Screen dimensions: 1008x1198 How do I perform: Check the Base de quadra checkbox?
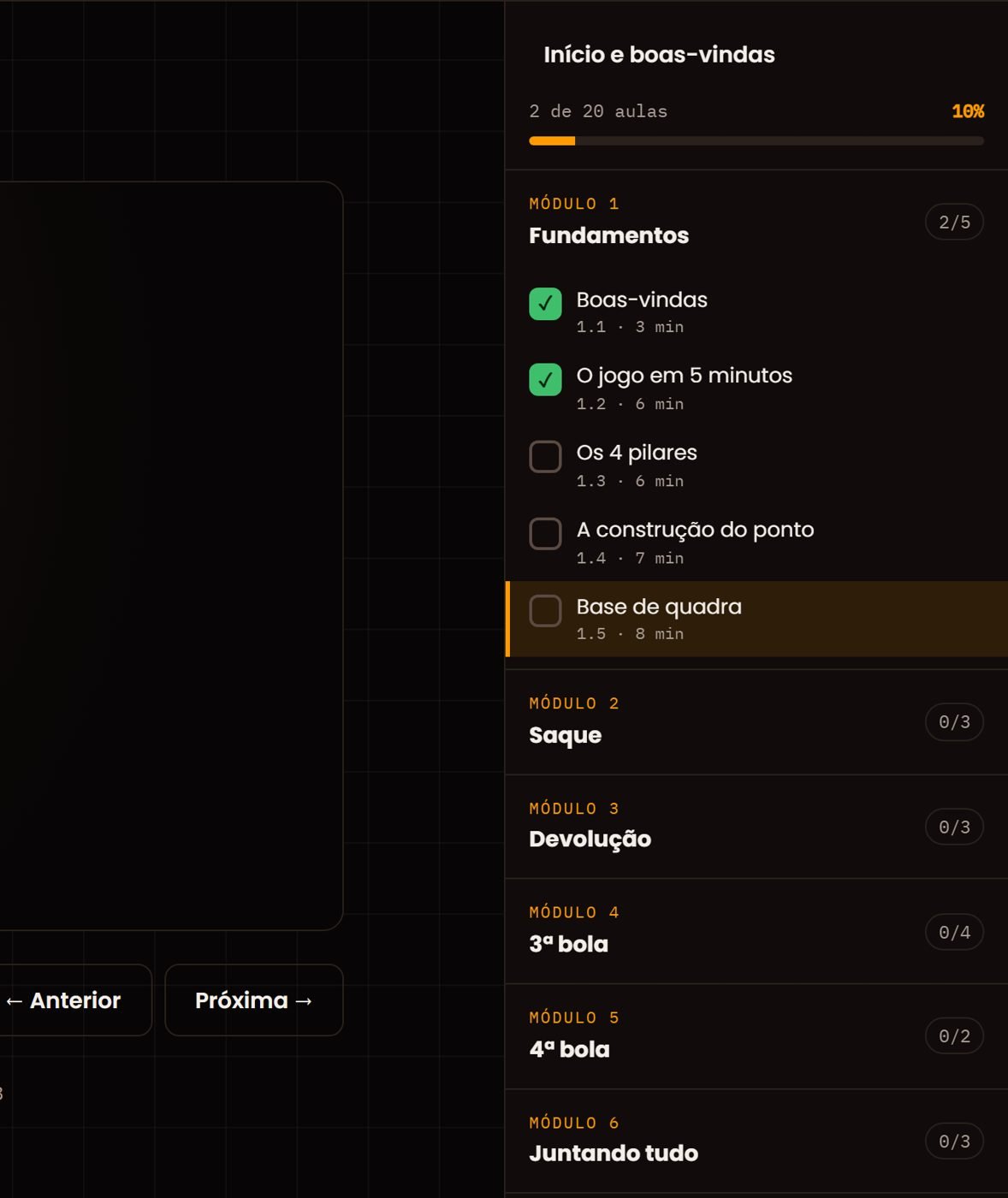[545, 611]
